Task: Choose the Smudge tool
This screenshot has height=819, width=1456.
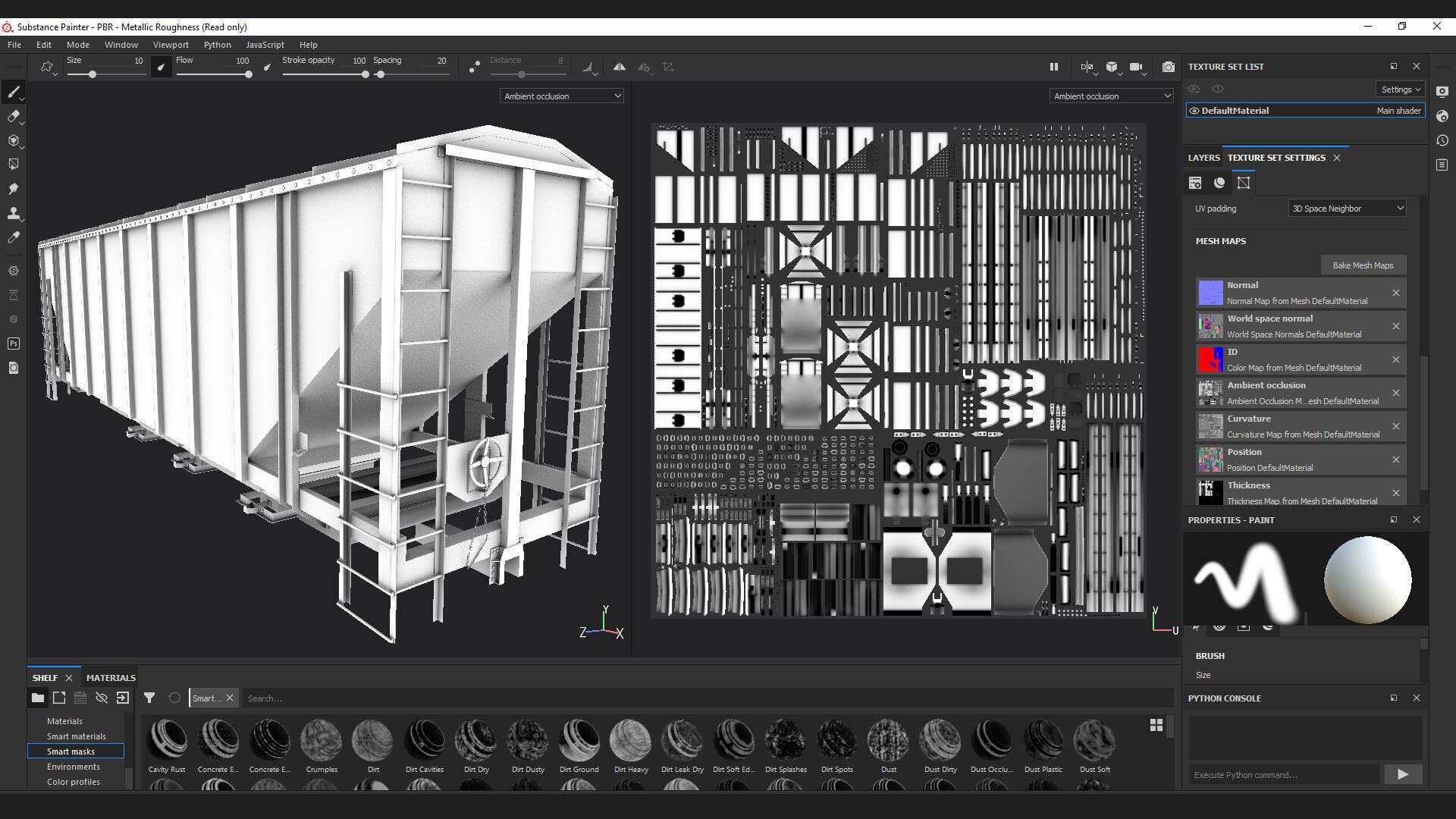Action: click(13, 189)
